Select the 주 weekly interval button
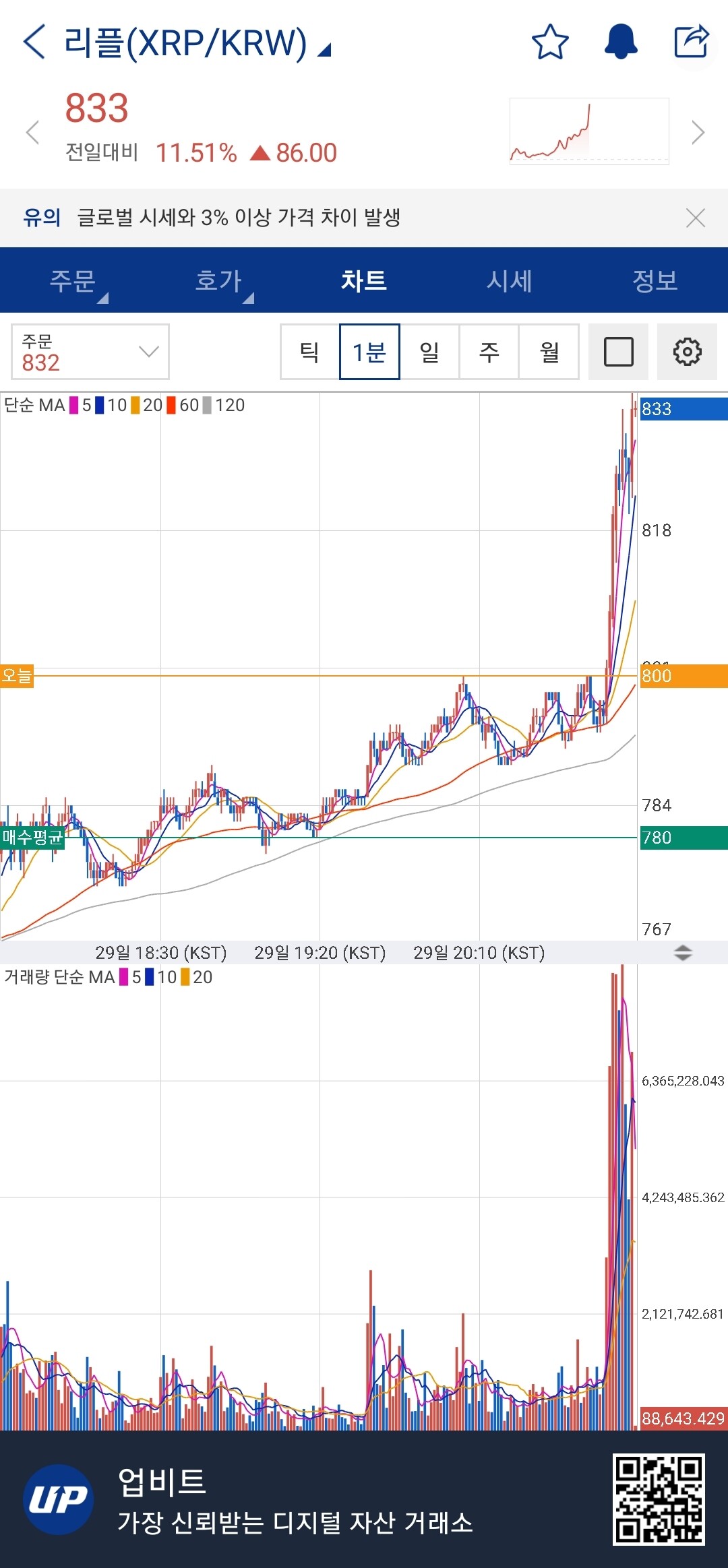The height and width of the screenshot is (1568, 728). [489, 352]
